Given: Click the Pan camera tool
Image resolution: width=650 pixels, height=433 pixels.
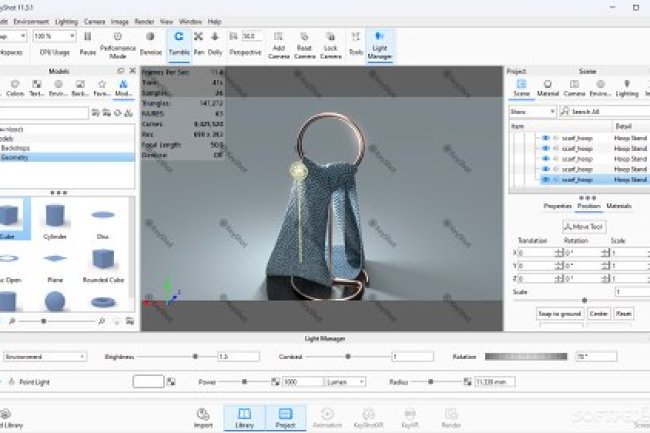Looking at the screenshot, I should (200, 42).
